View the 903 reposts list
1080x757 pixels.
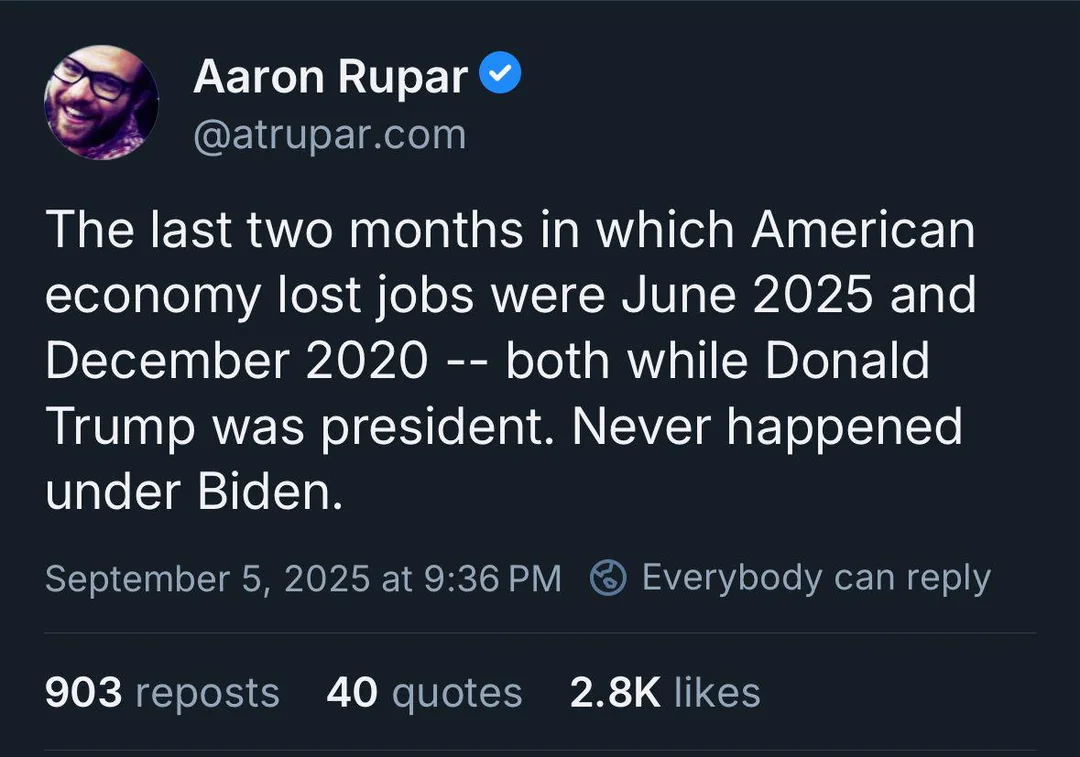click(162, 692)
